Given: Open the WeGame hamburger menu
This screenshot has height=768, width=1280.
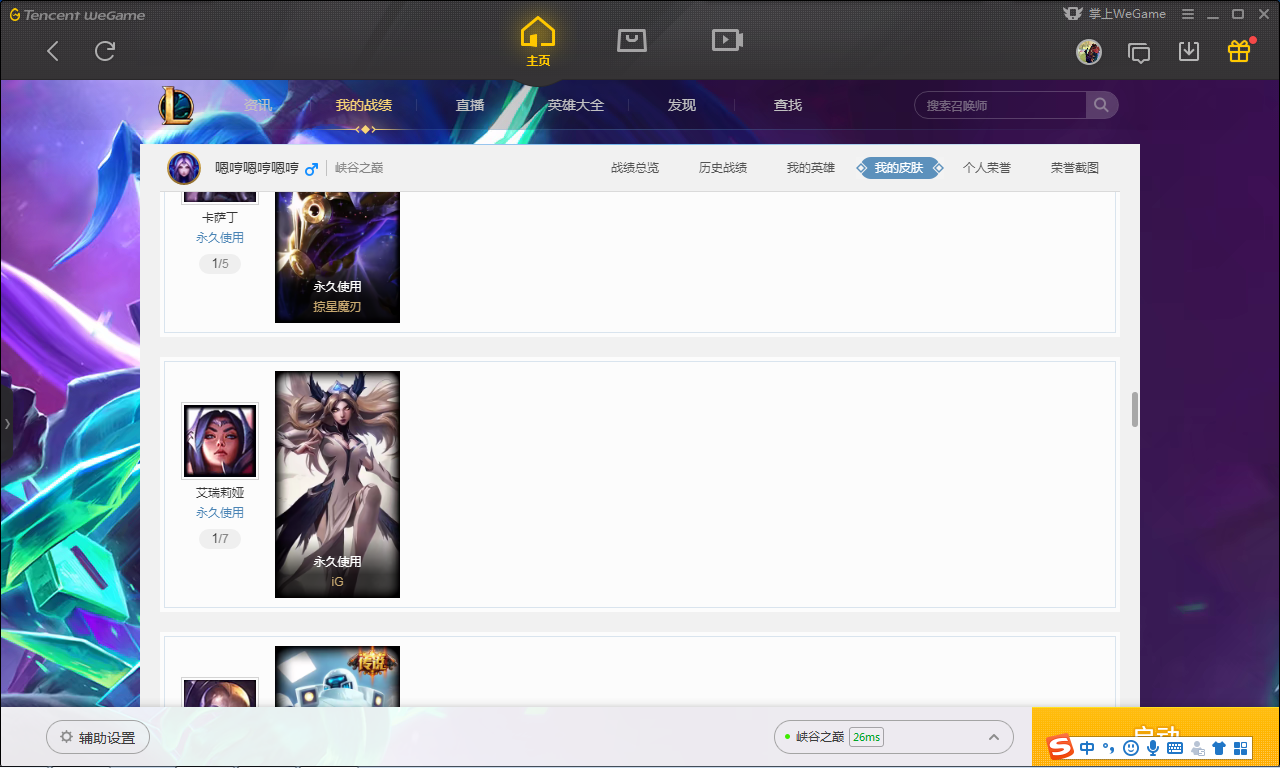Looking at the screenshot, I should coord(1188,14).
